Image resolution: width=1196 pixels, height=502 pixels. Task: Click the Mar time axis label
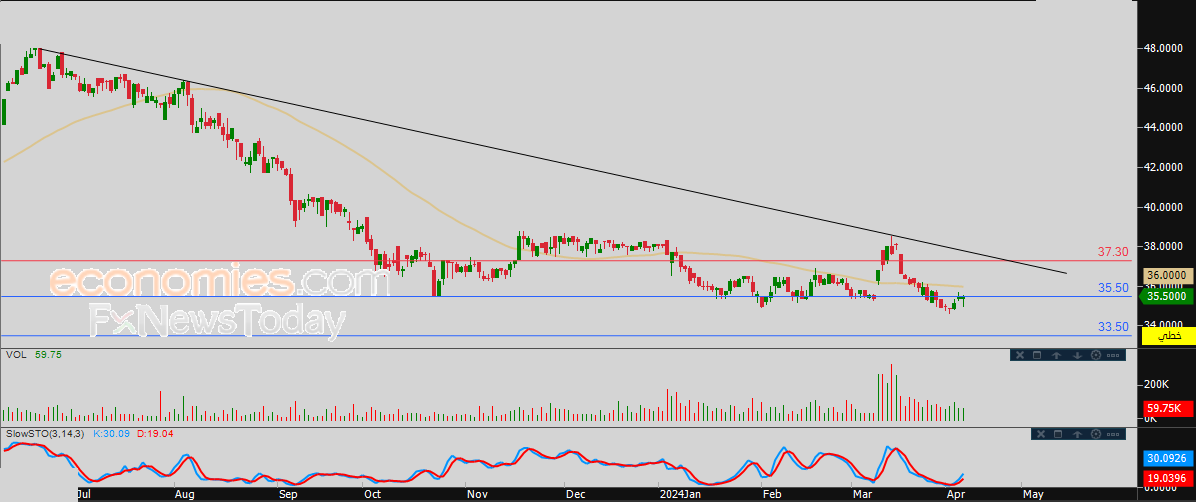click(x=862, y=494)
